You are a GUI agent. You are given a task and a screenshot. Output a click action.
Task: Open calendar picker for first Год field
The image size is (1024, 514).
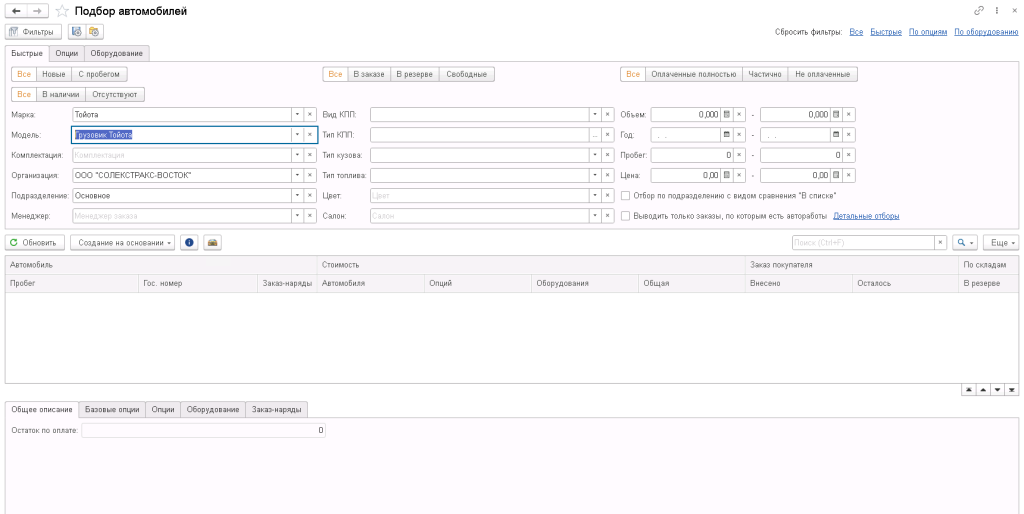pyautogui.click(x=727, y=135)
